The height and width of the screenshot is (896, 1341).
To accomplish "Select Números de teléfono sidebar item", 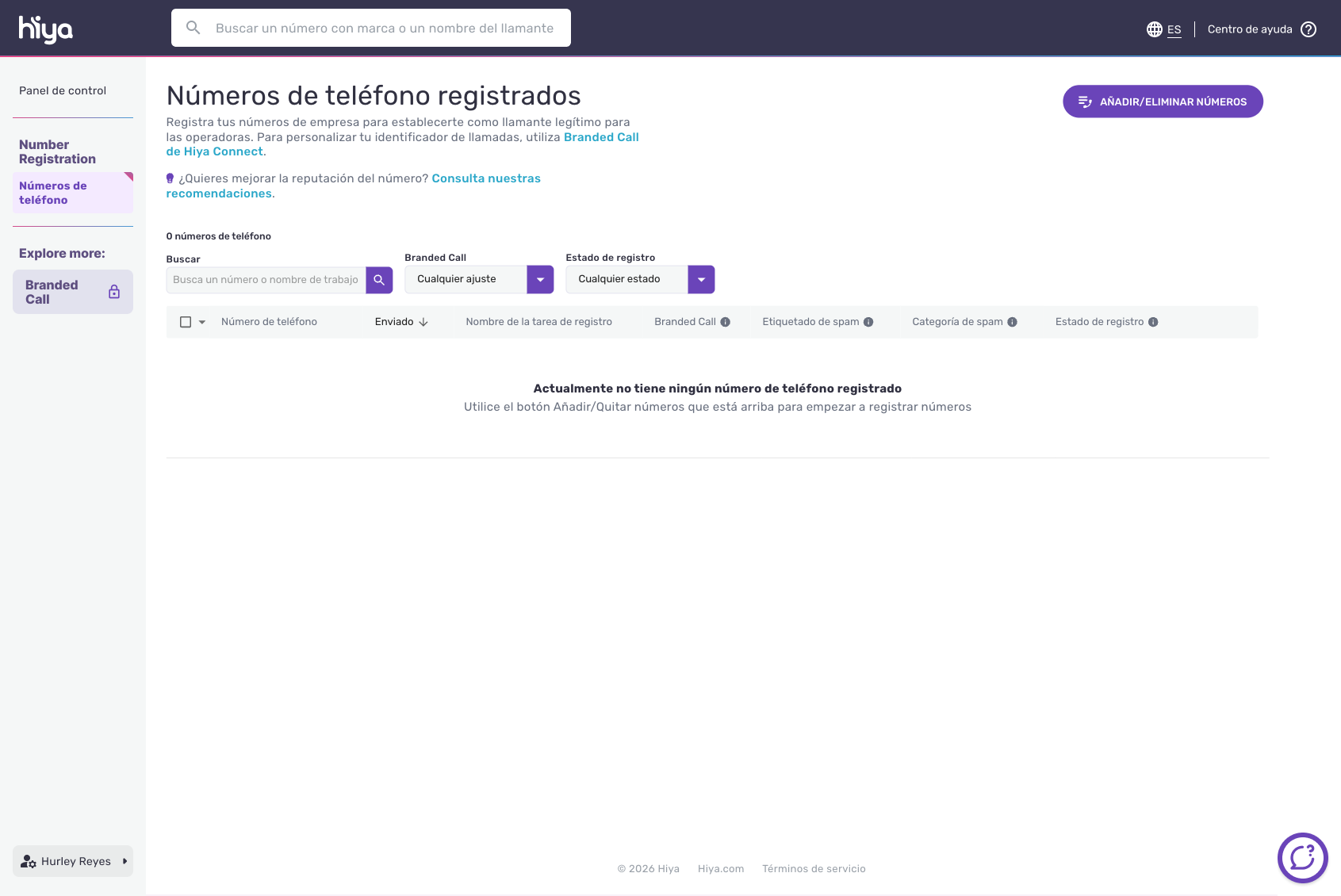I will (53, 193).
